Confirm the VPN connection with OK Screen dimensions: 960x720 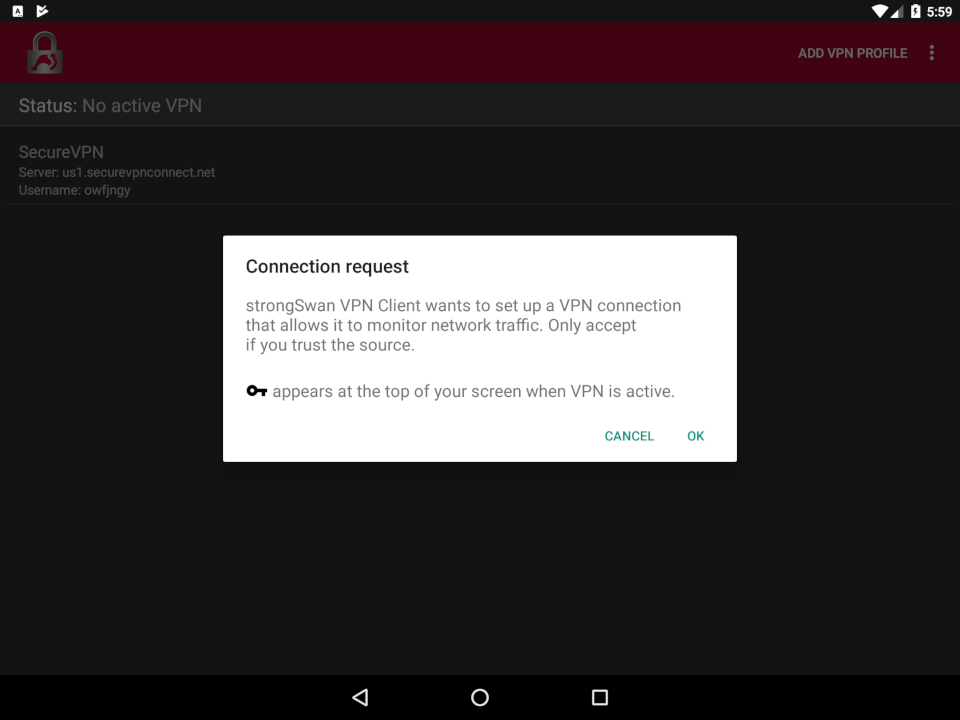click(695, 436)
